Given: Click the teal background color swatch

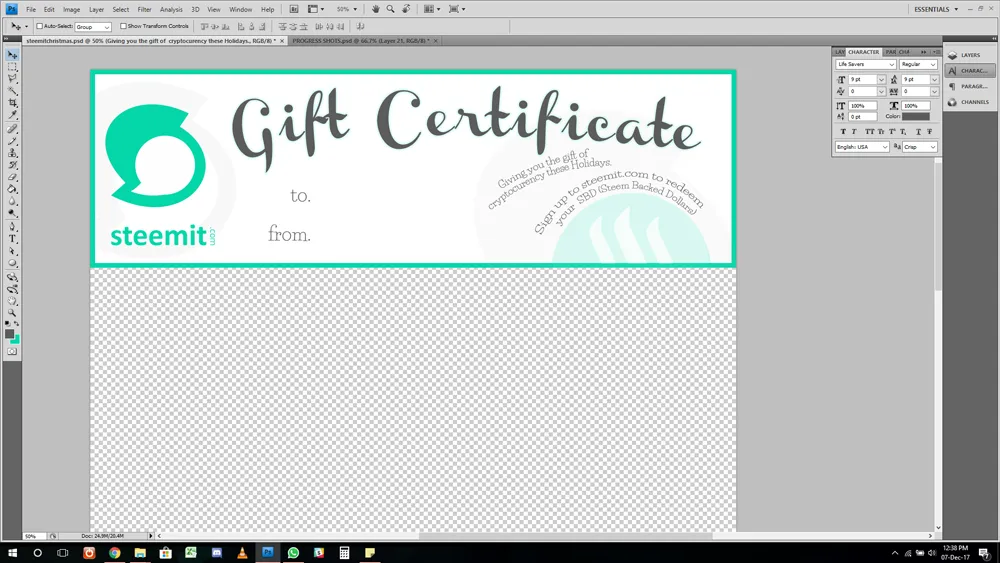Looking at the screenshot, I should (15, 340).
